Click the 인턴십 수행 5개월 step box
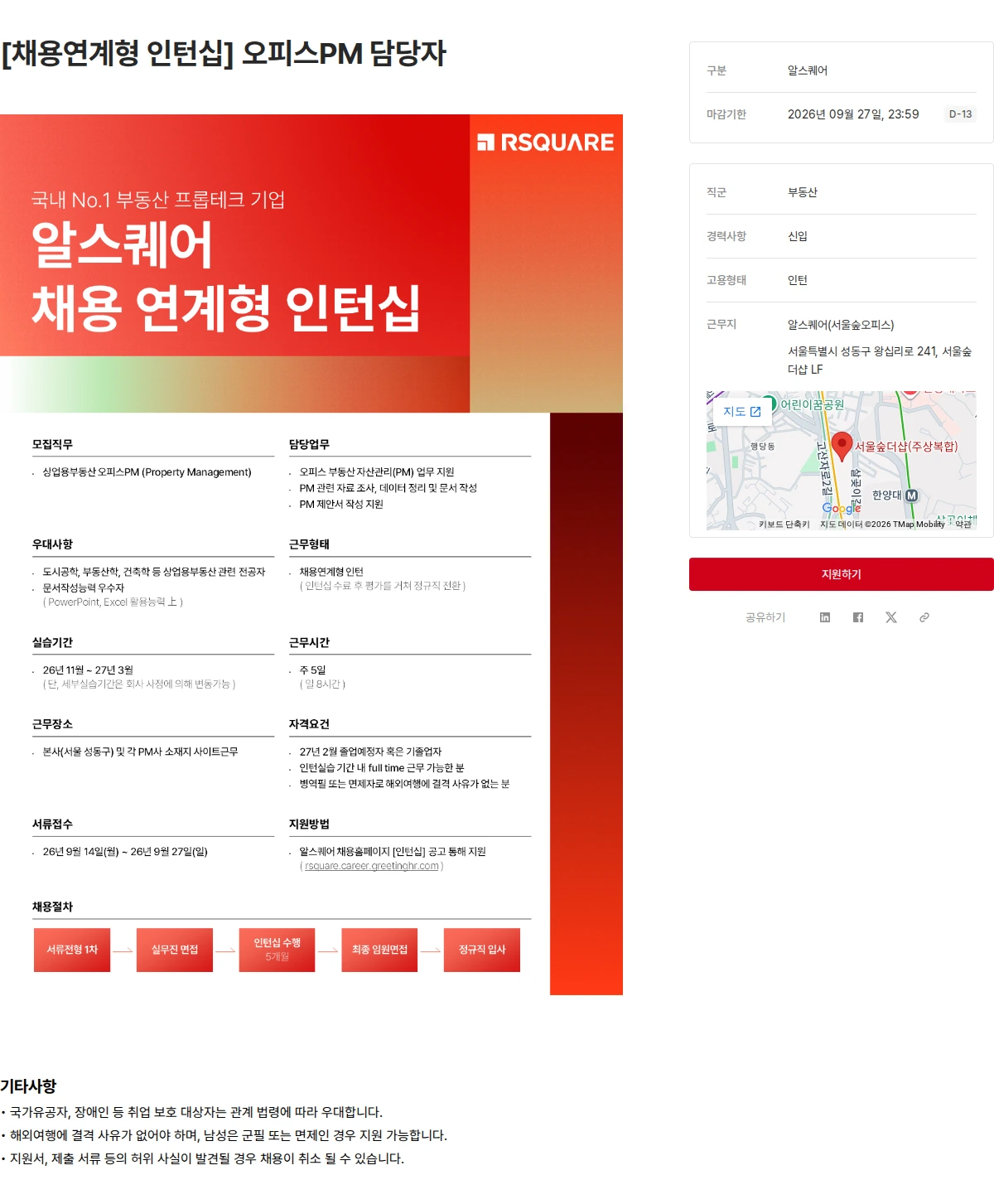Screen dimensions: 994x1204 (277, 950)
